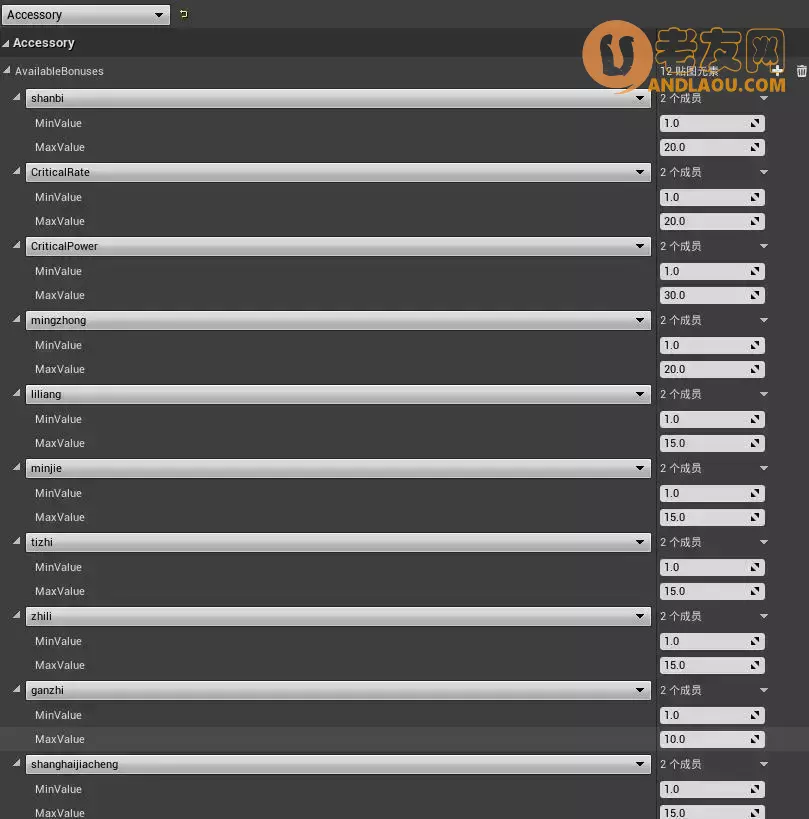The width and height of the screenshot is (809, 819).
Task: Click the yellow reset-to-default arrow icon
Action: point(183,15)
